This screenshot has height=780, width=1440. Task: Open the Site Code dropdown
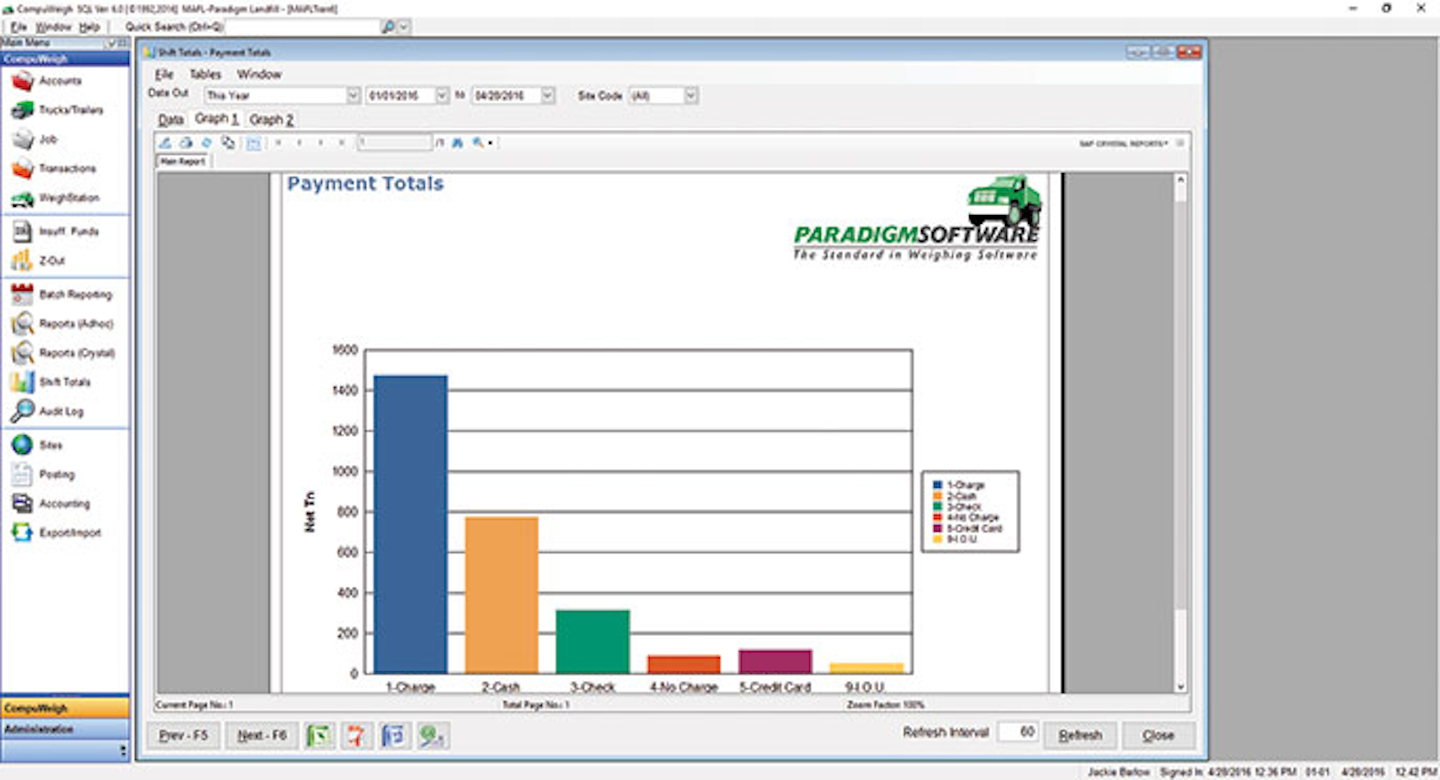tap(691, 96)
